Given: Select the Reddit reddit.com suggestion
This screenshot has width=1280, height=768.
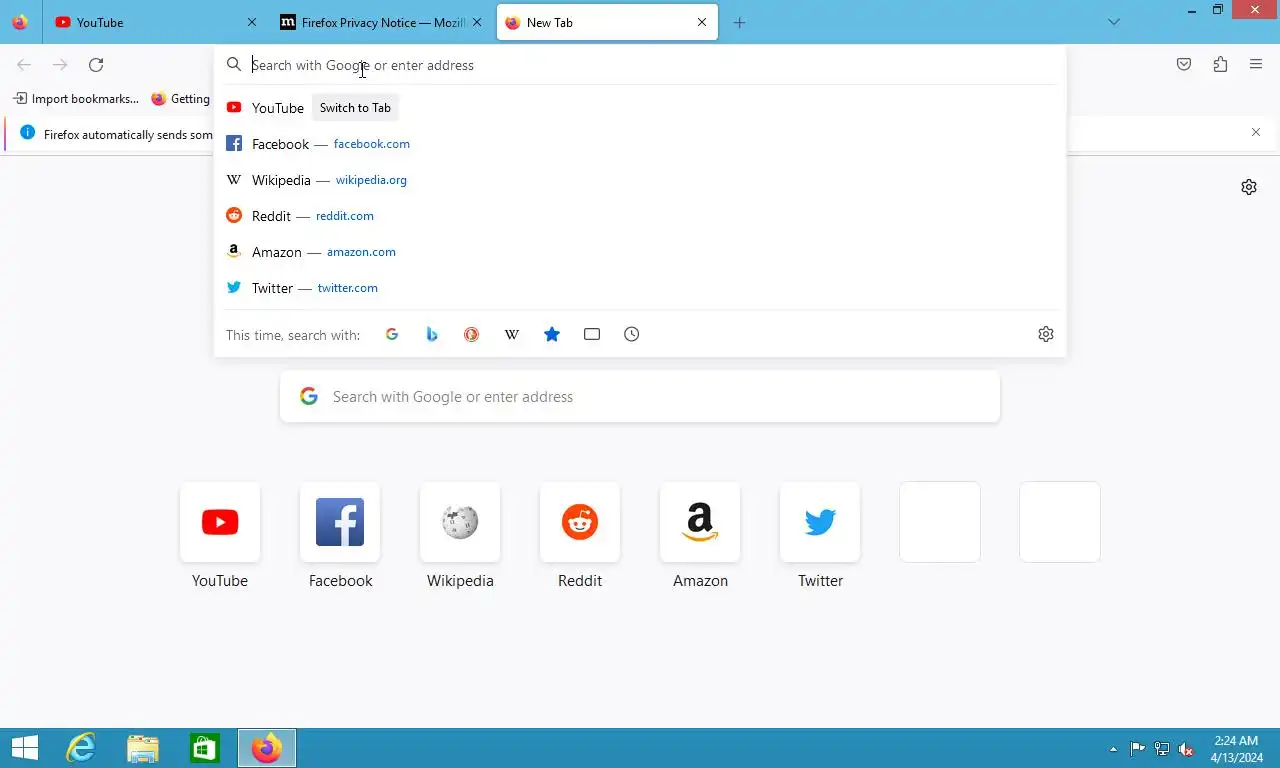Looking at the screenshot, I should point(640,216).
